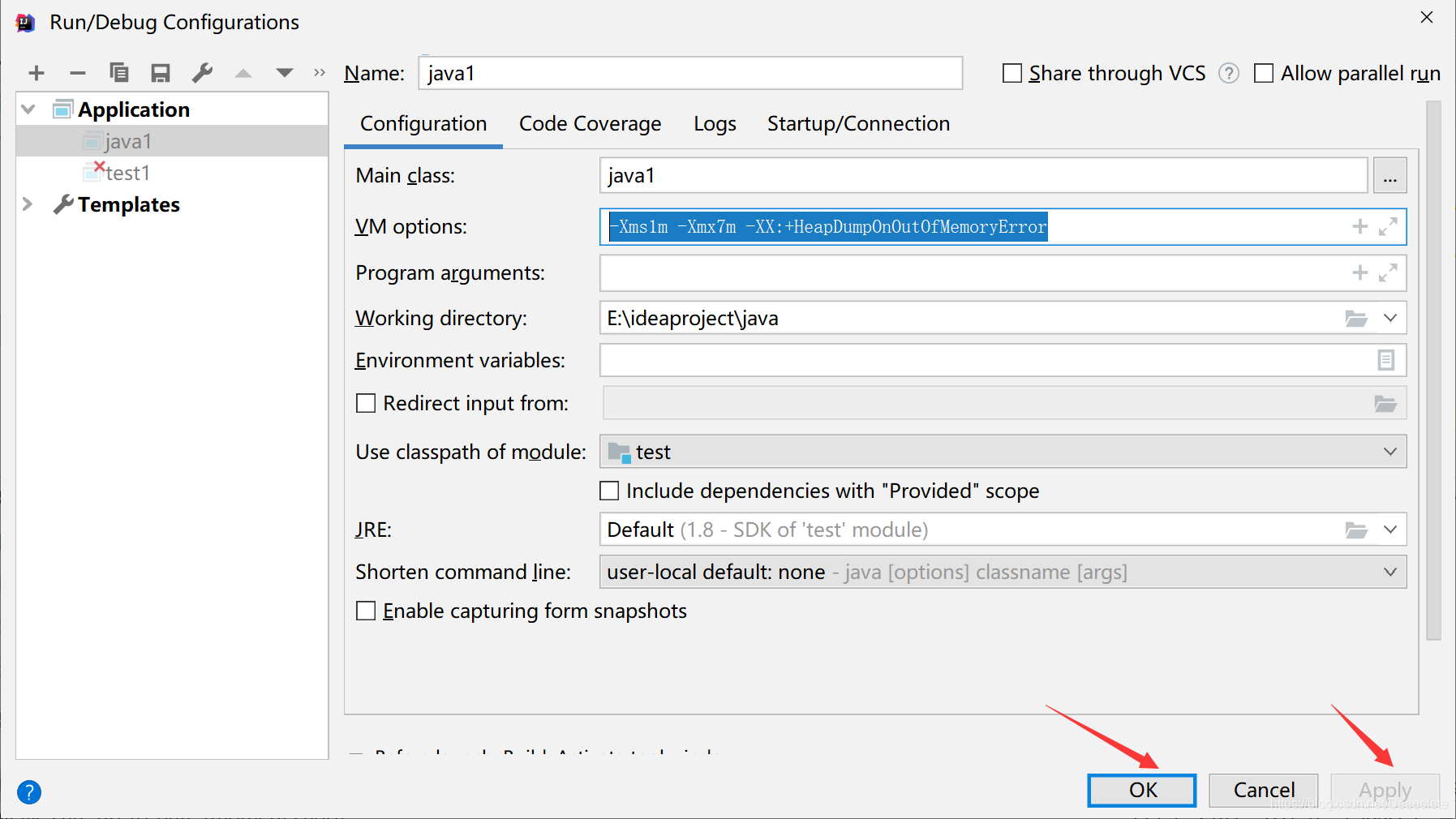The image size is (1456, 819).
Task: Switch to the Startup/Connection tab
Action: pos(858,124)
